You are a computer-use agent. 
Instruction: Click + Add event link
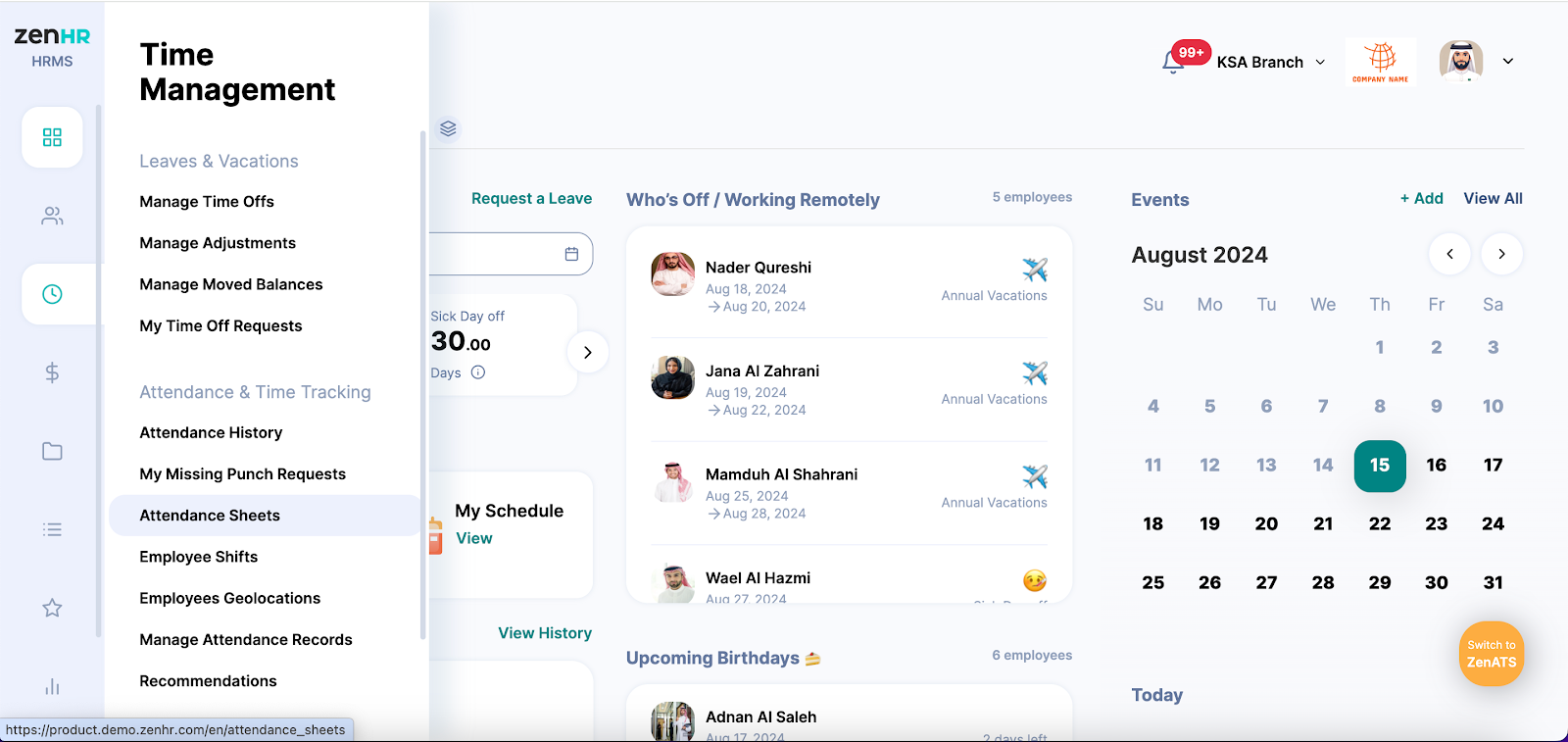coord(1422,198)
